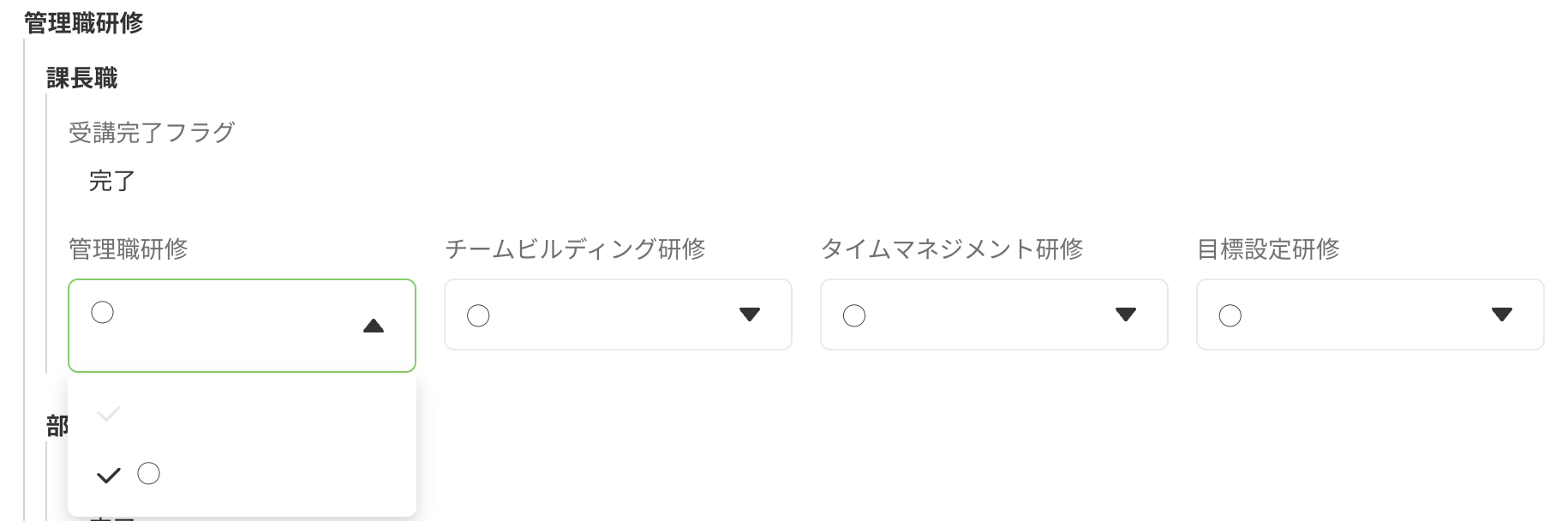Click the upward triangle in the green-bordered field
Image resolution: width=1568 pixels, height=521 pixels.
[x=374, y=326]
